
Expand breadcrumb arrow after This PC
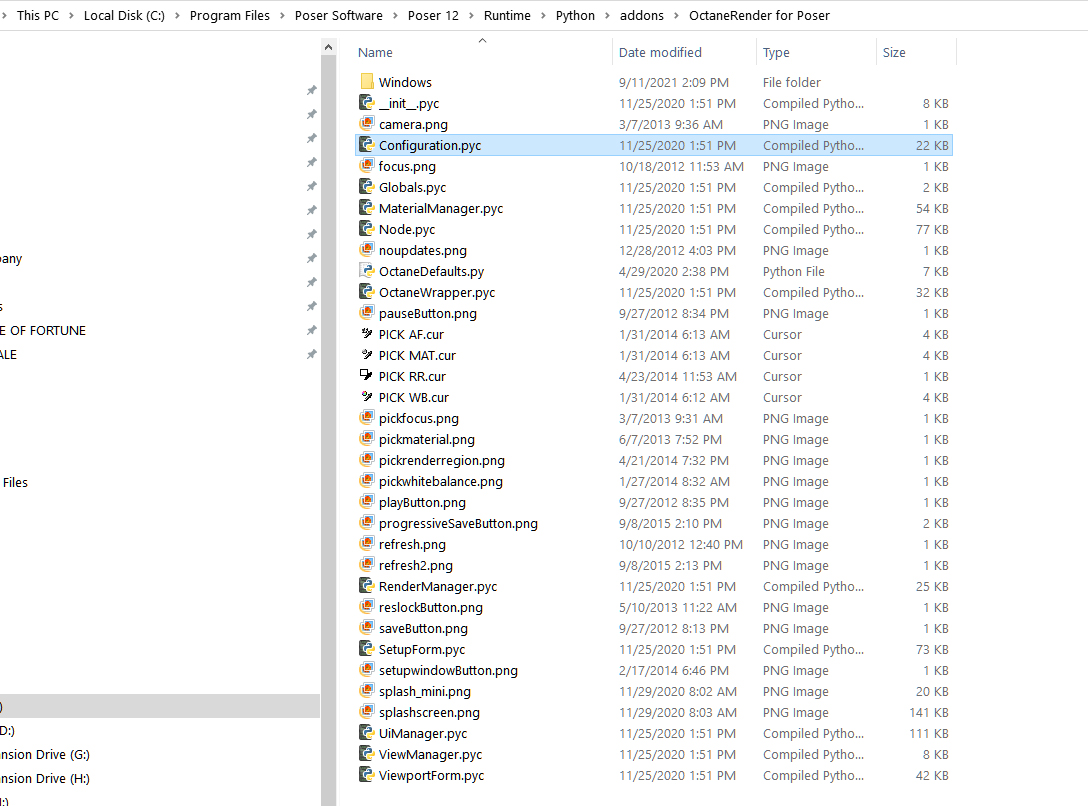pos(71,15)
